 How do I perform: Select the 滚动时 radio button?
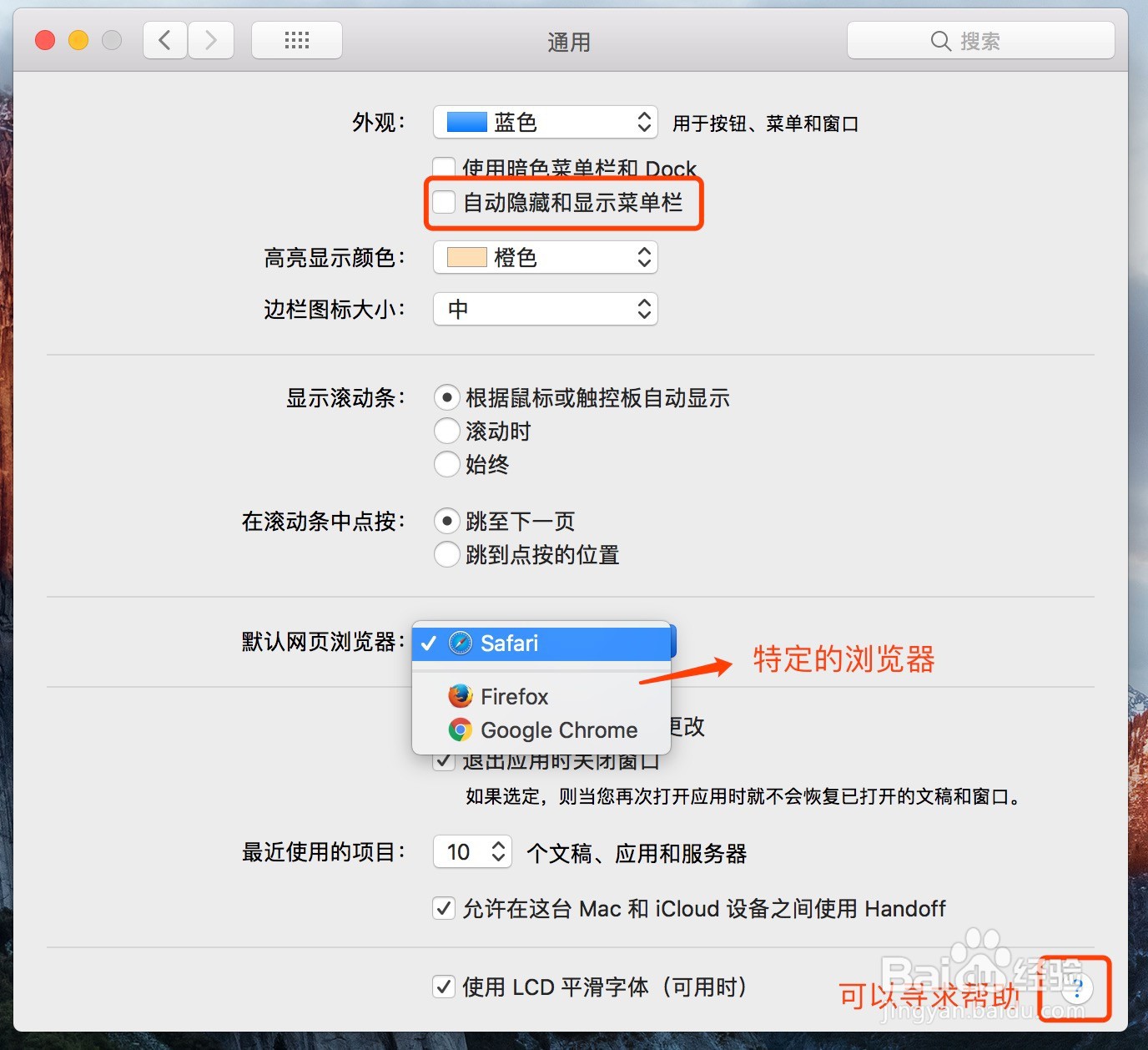(x=447, y=431)
